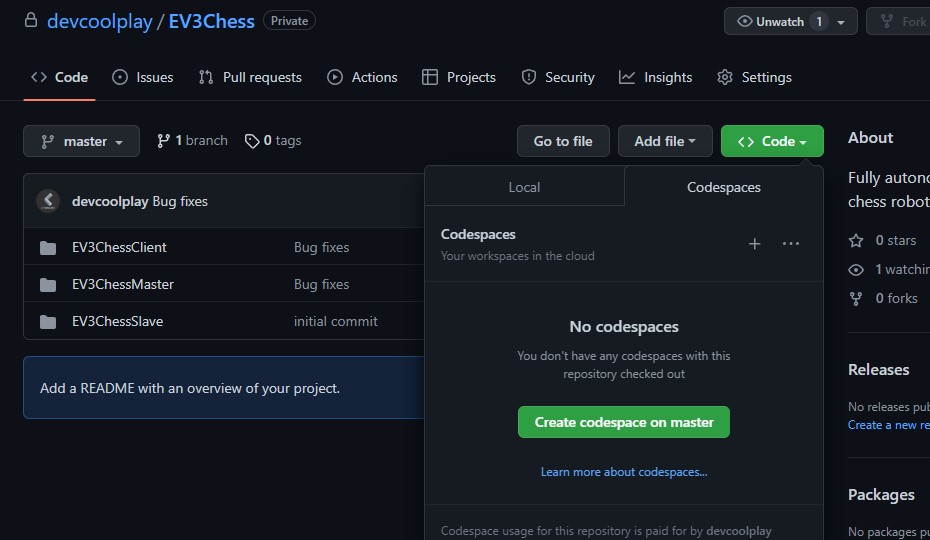Click the EV3ChessClient folder icon

pos(48,248)
